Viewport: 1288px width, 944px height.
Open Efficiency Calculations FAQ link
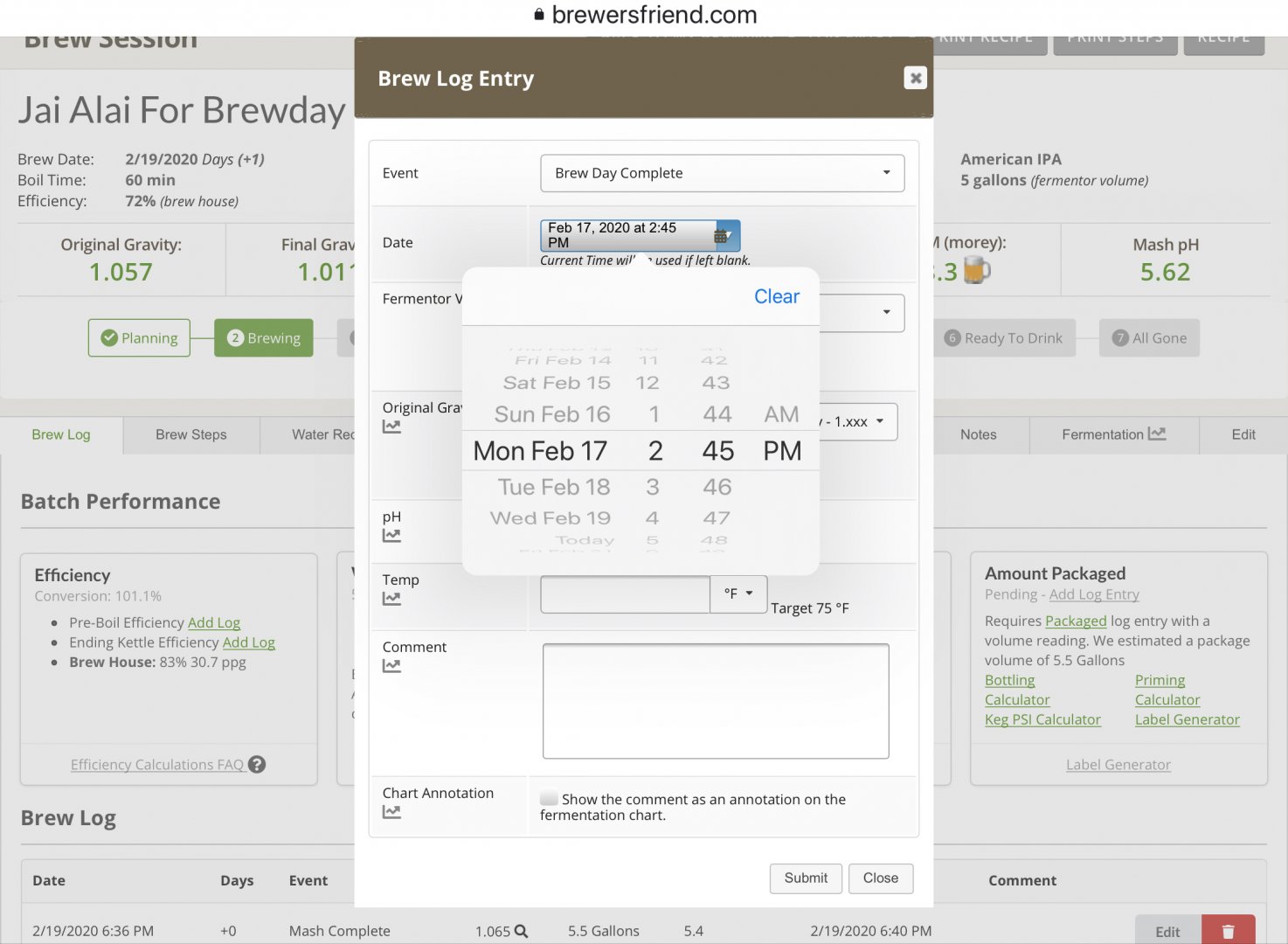157,765
